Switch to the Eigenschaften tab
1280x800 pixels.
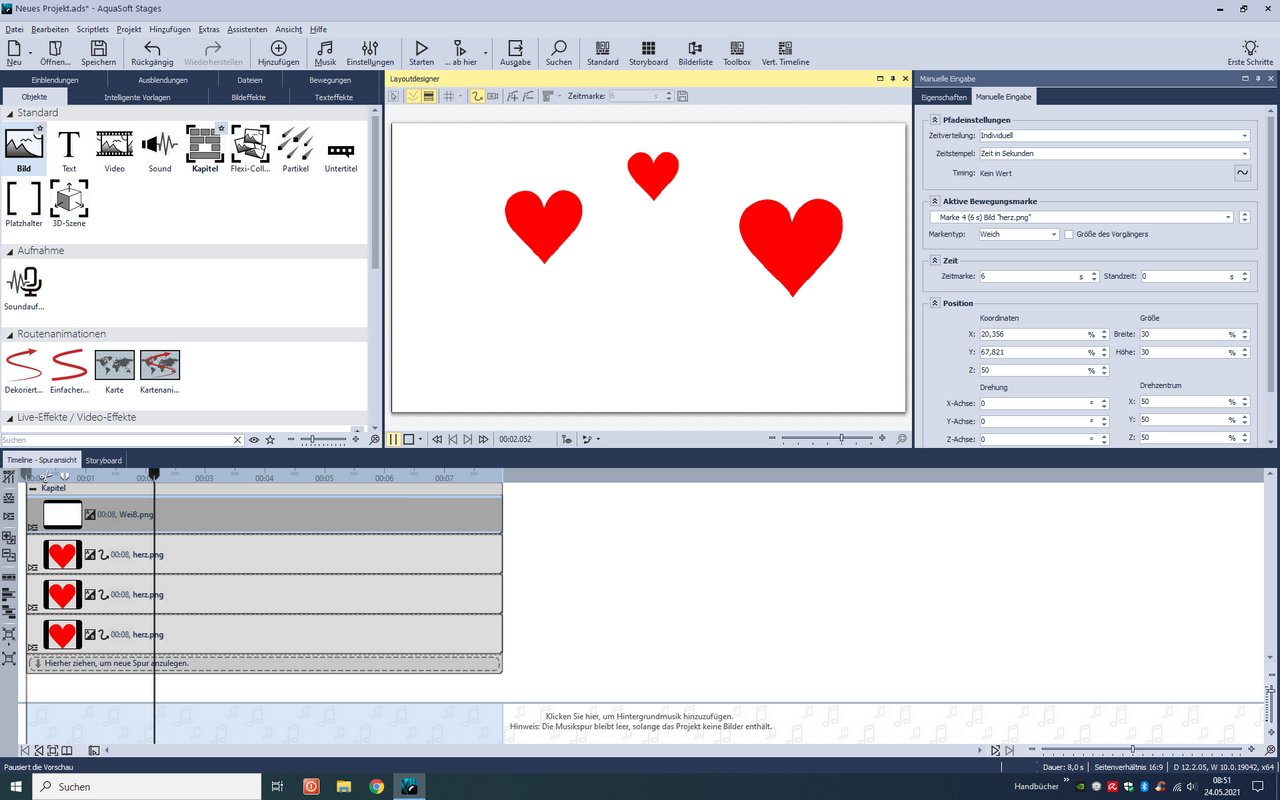pos(943,97)
